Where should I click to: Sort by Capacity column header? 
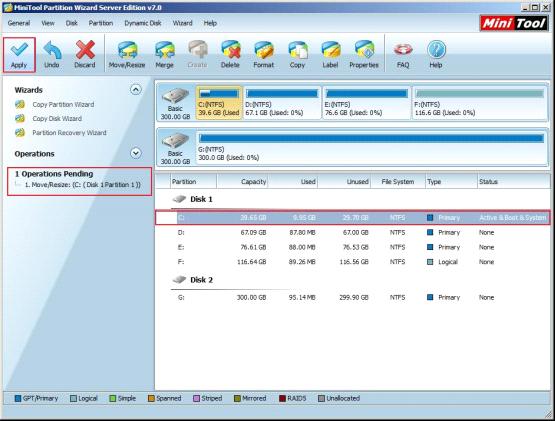tap(242, 182)
